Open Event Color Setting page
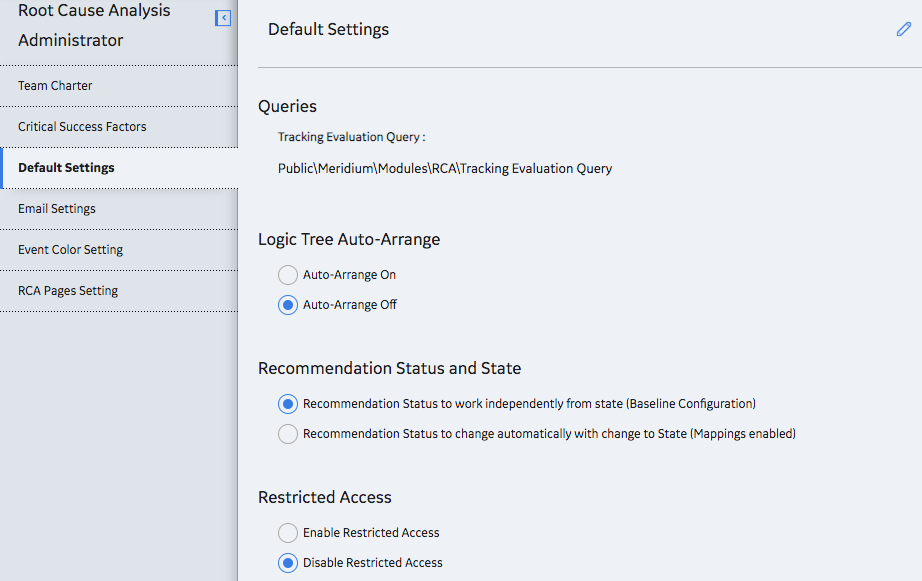Screen dimensions: 922x581 pos(119,250)
